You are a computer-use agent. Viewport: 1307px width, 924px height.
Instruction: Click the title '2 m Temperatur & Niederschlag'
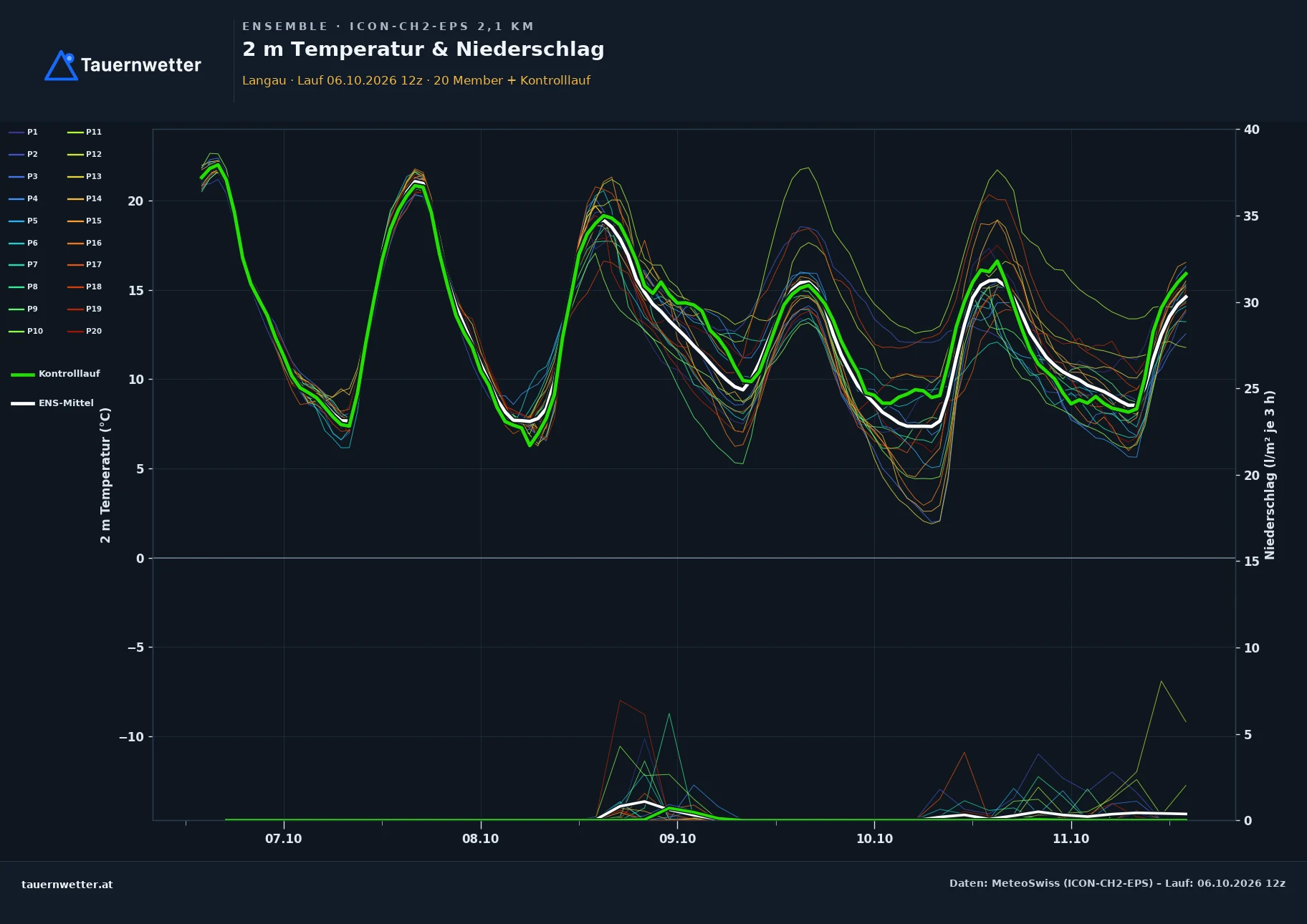pyautogui.click(x=423, y=49)
